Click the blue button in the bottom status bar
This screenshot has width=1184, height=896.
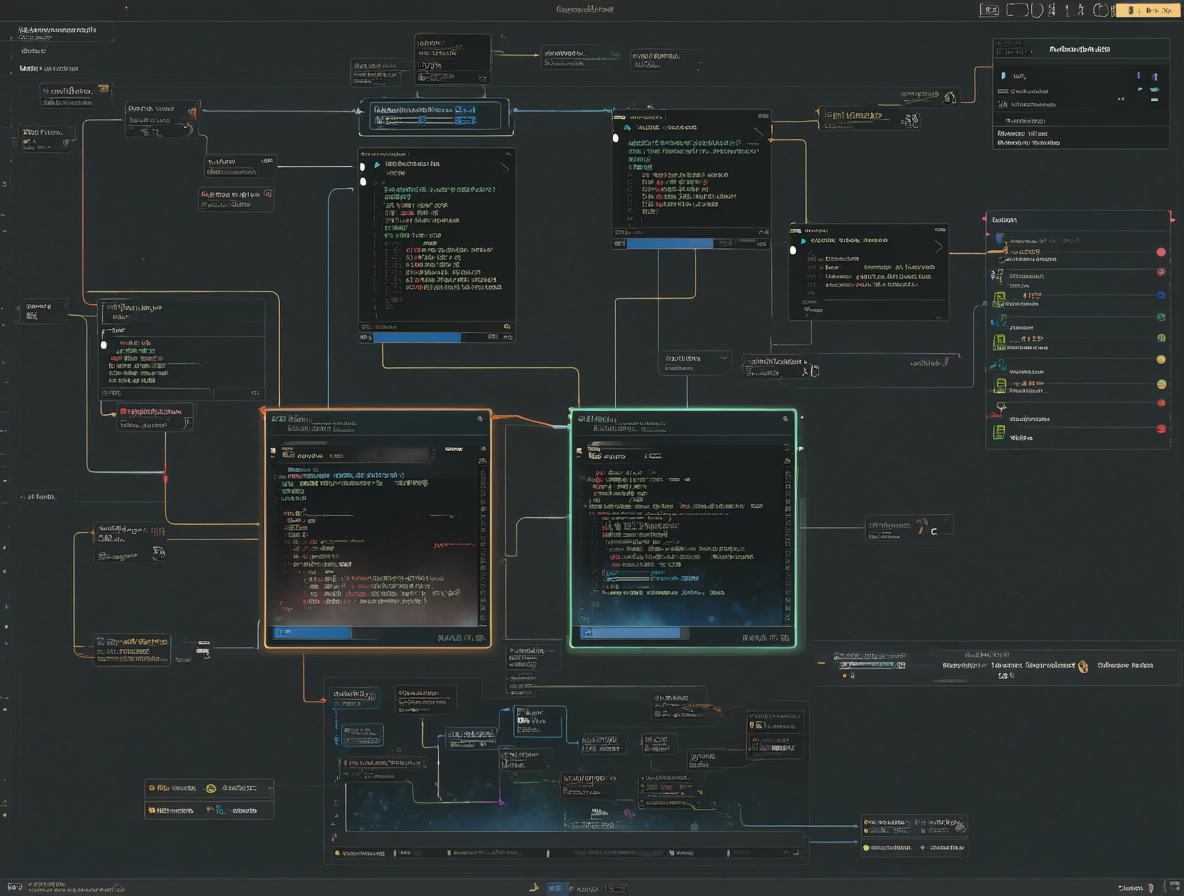coord(555,888)
